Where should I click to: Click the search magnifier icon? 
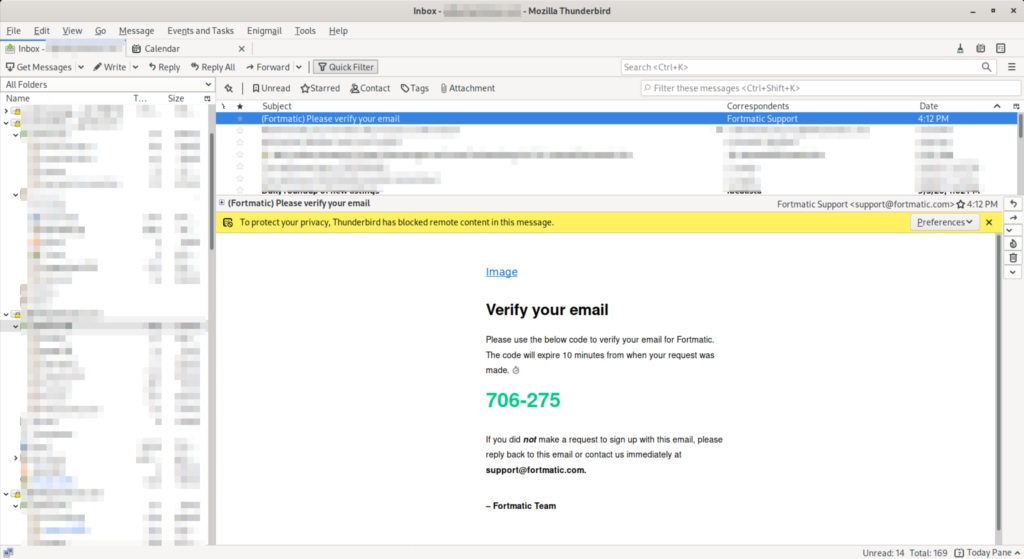click(x=986, y=67)
